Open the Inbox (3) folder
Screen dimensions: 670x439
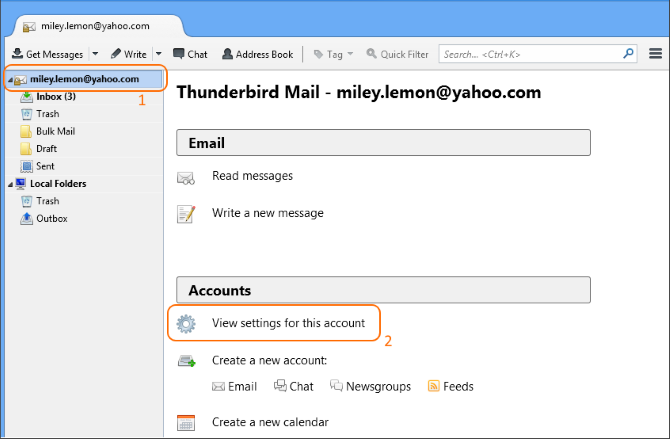coord(56,97)
